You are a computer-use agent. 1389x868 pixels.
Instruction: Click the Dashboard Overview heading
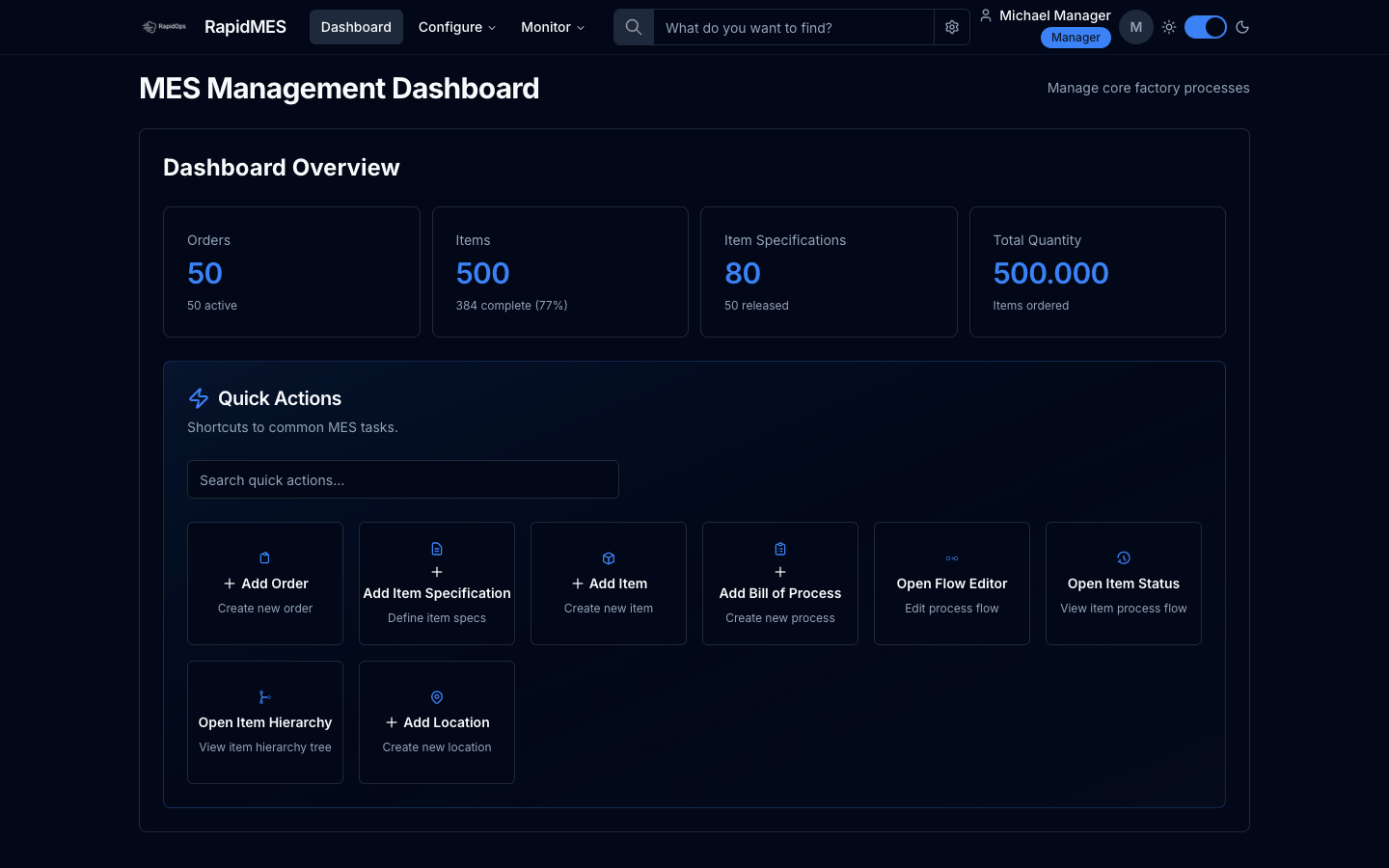coord(282,168)
